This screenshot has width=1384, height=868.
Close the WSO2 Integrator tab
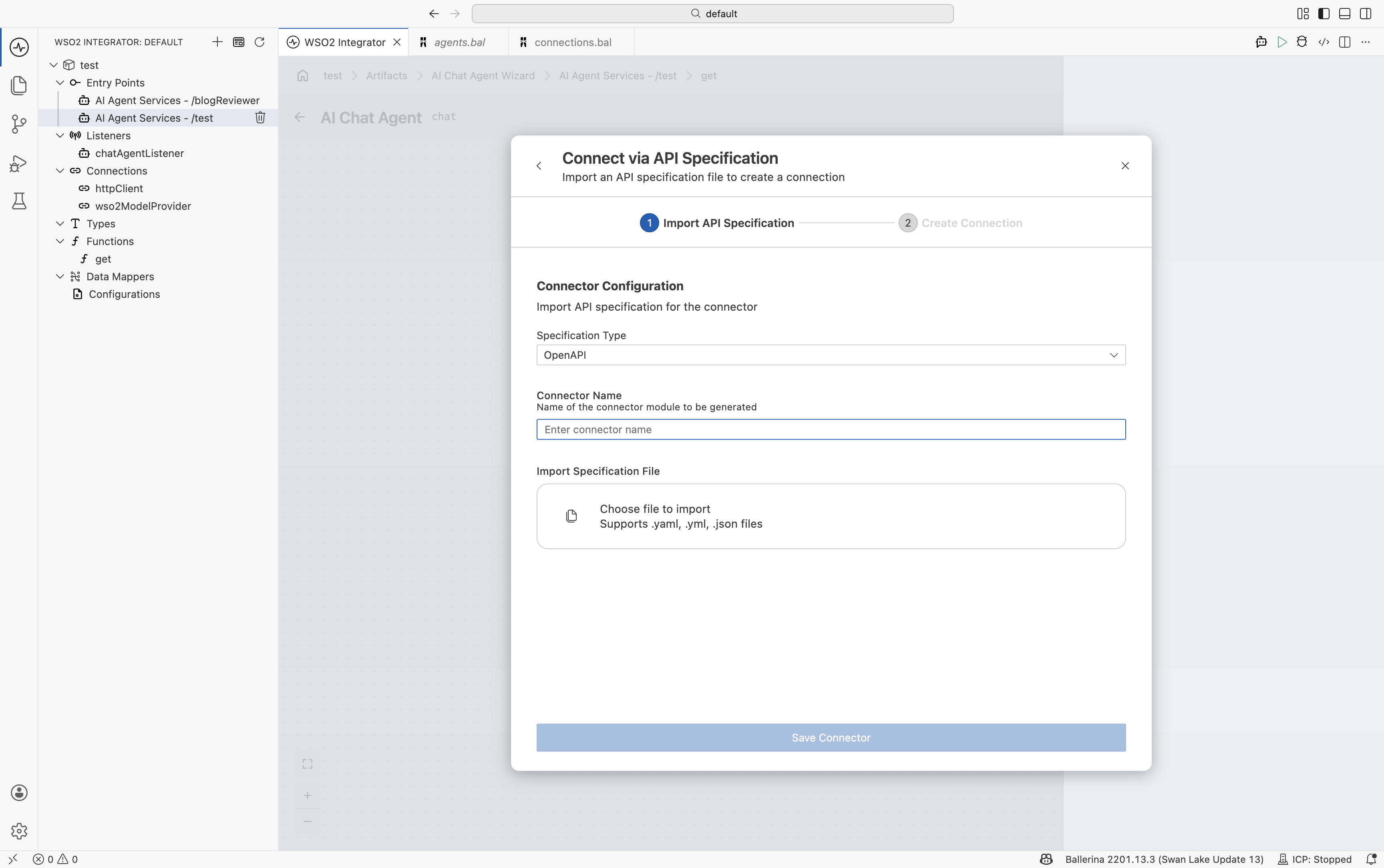pos(397,42)
